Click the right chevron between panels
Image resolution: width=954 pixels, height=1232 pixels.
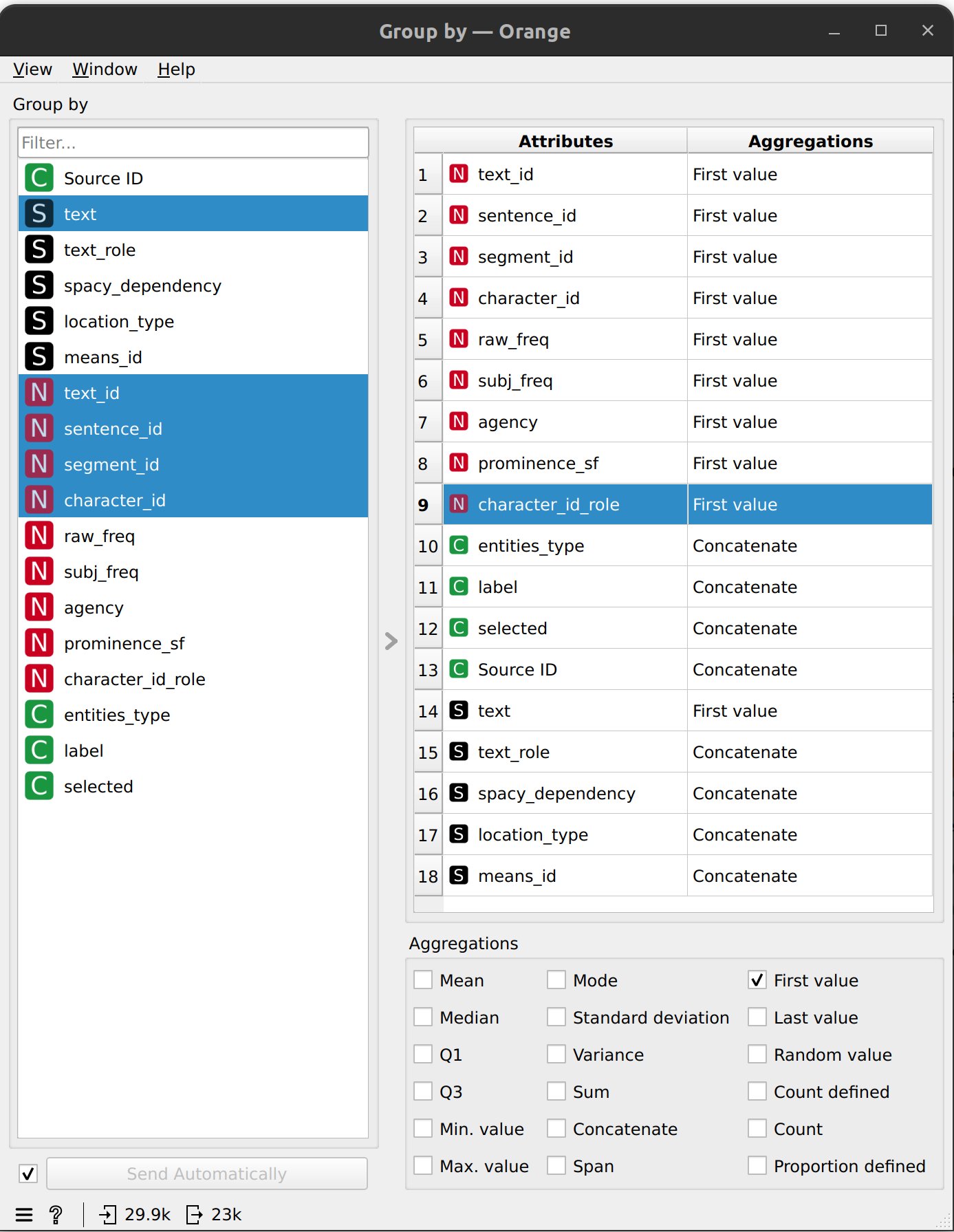tap(391, 641)
